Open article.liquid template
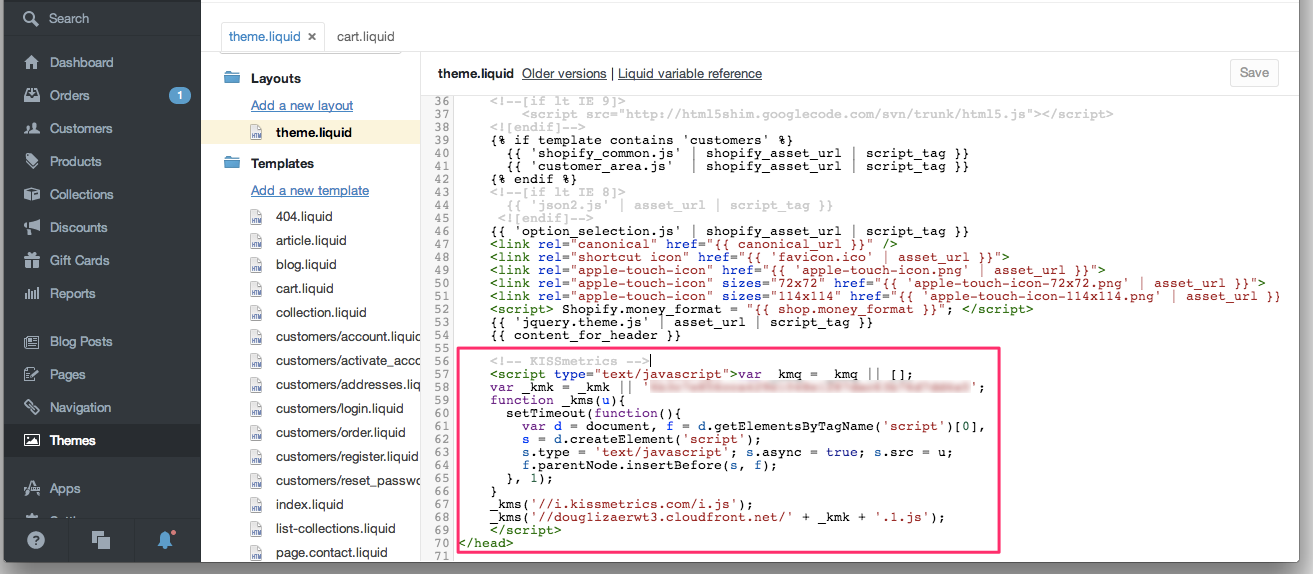This screenshot has width=1313, height=574. [x=311, y=240]
